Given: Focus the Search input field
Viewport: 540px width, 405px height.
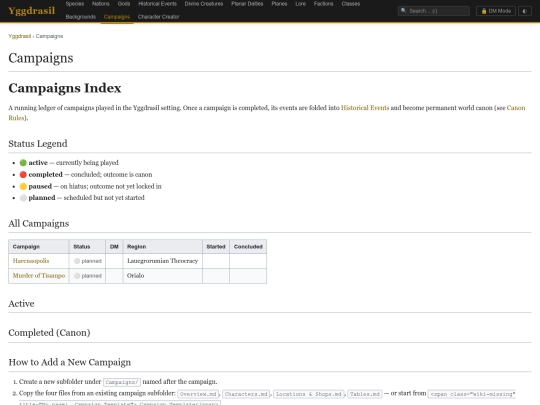Looking at the screenshot, I should [434, 11].
